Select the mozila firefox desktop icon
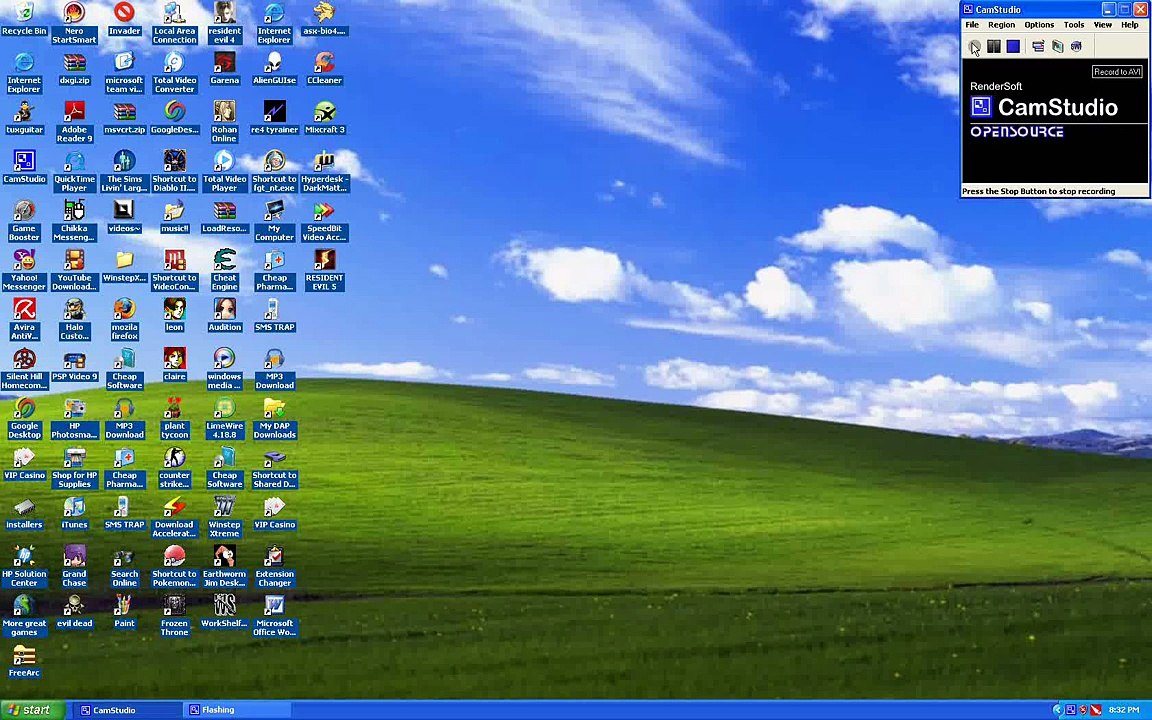This screenshot has width=1152, height=720. [124, 320]
